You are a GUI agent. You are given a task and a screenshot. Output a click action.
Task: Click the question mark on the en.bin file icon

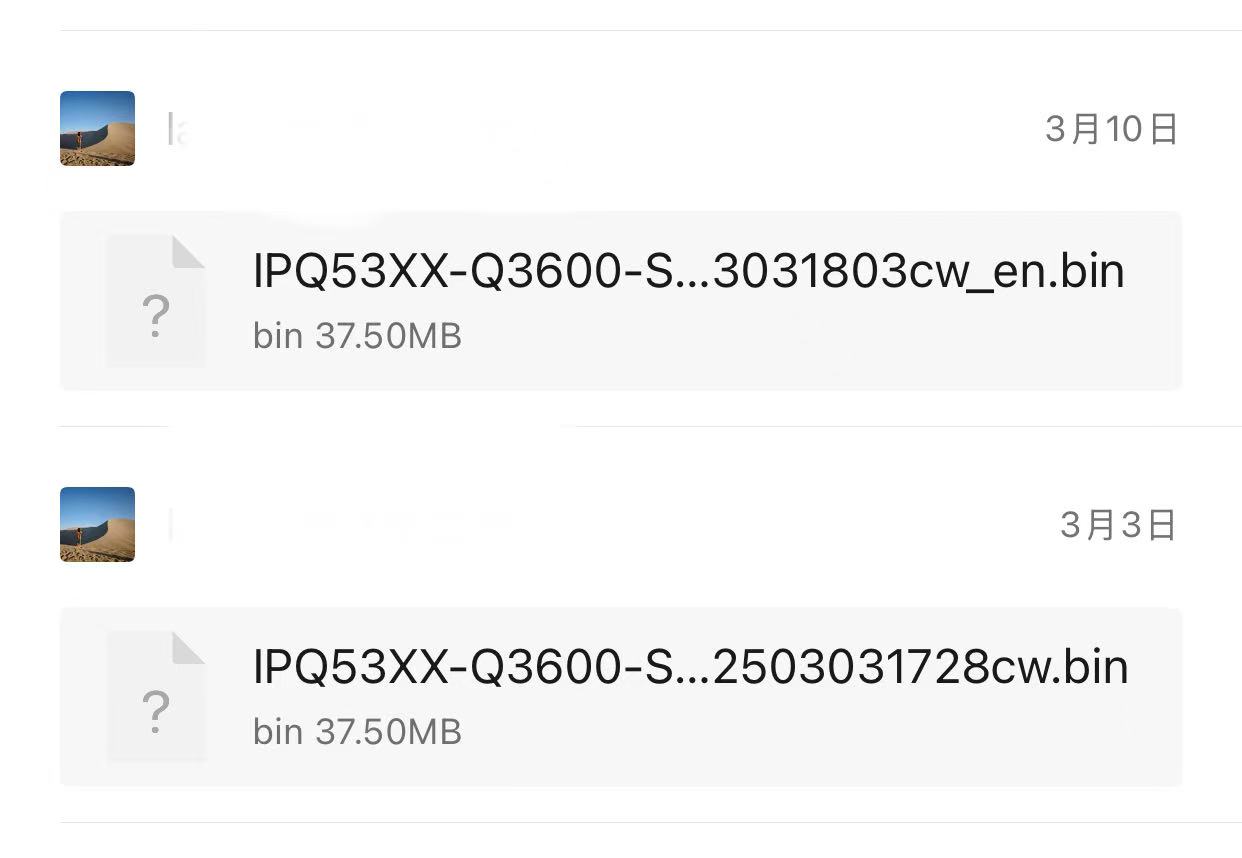point(155,316)
